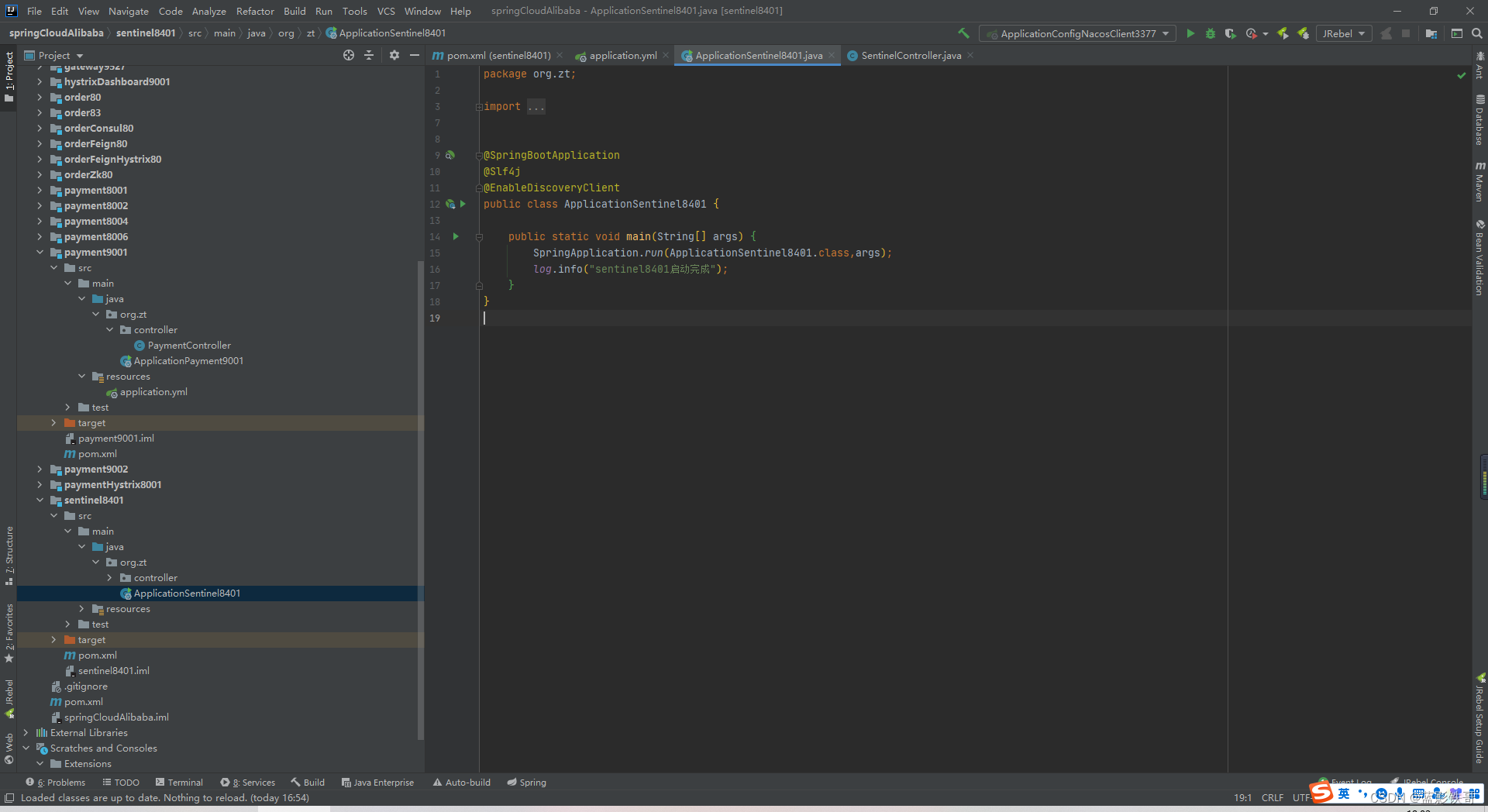1488x812 pixels.
Task: Open the TODO tool window
Action: pos(121,783)
